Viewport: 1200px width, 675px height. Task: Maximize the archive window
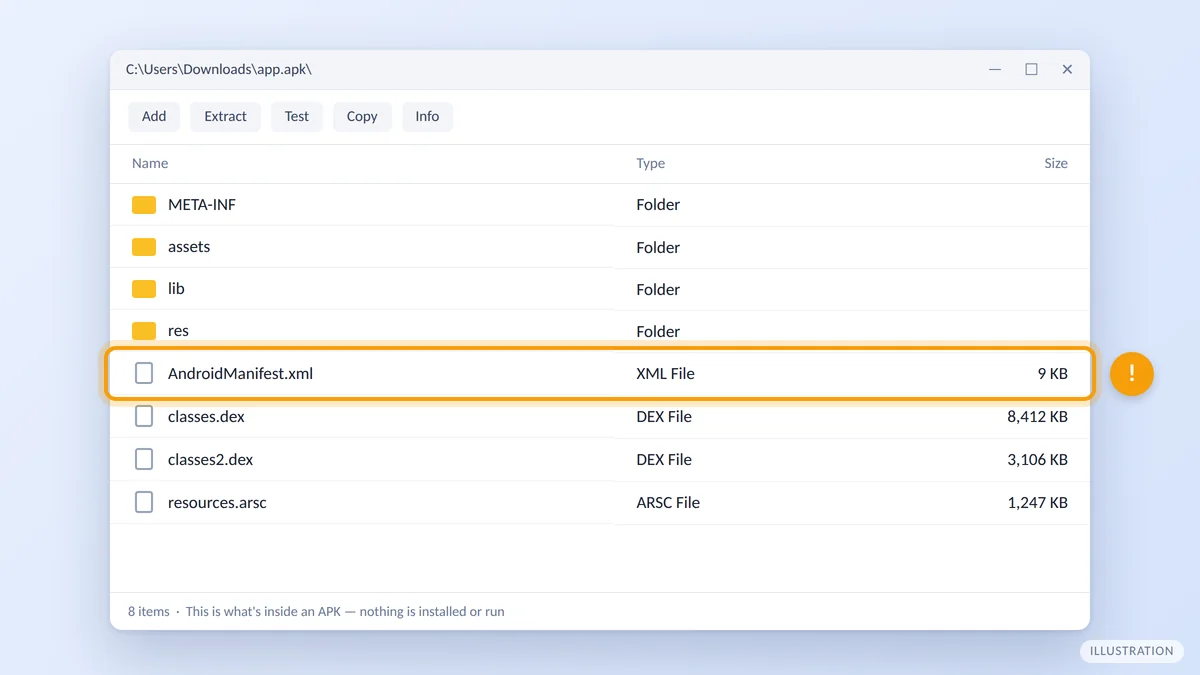pos(1031,69)
